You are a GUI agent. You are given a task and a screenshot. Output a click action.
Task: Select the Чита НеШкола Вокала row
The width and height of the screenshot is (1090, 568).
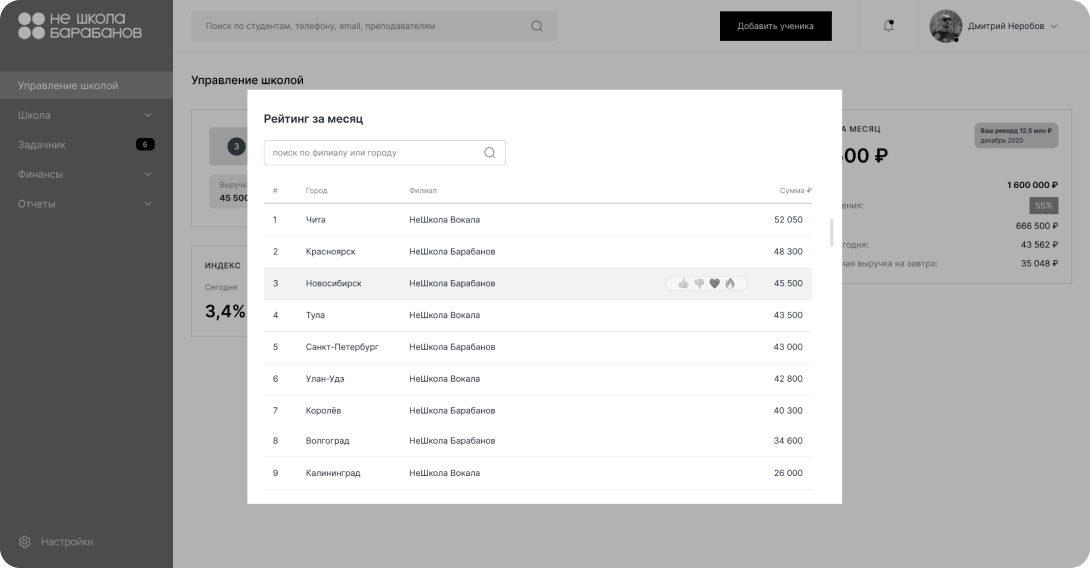pos(538,220)
